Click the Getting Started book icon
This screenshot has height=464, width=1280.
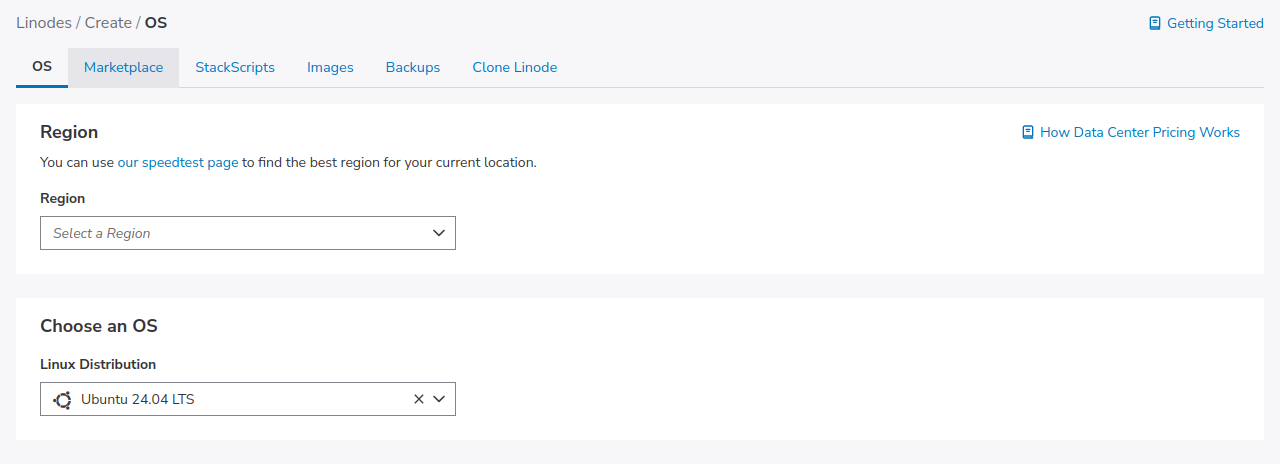pos(1155,23)
